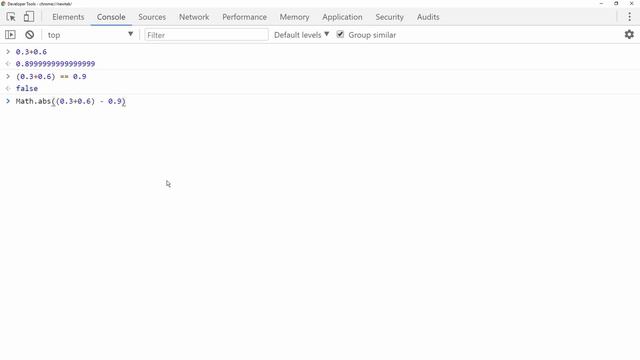Click the (0.3+0.6) == 0.9 line

[x=51, y=76]
